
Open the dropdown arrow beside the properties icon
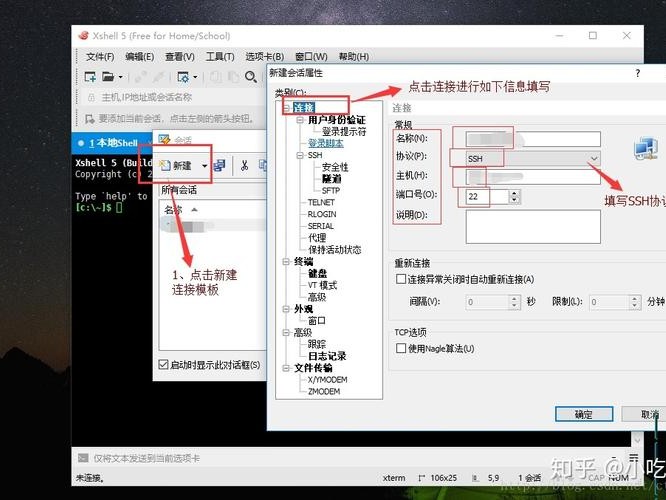click(195, 77)
